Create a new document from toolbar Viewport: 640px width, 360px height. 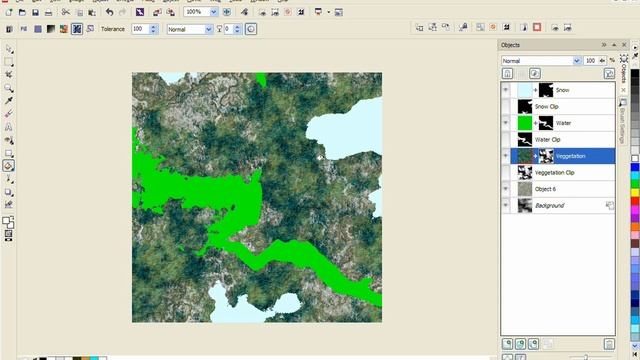(9, 12)
